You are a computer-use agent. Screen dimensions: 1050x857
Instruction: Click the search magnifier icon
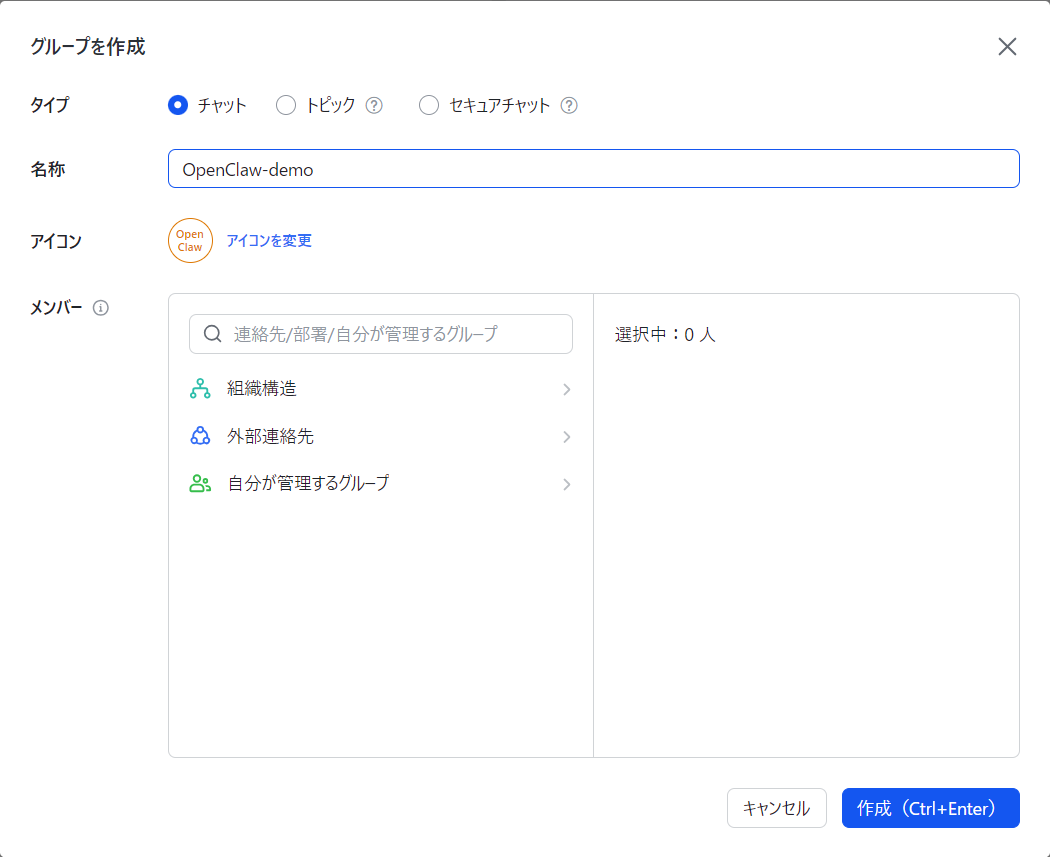213,333
